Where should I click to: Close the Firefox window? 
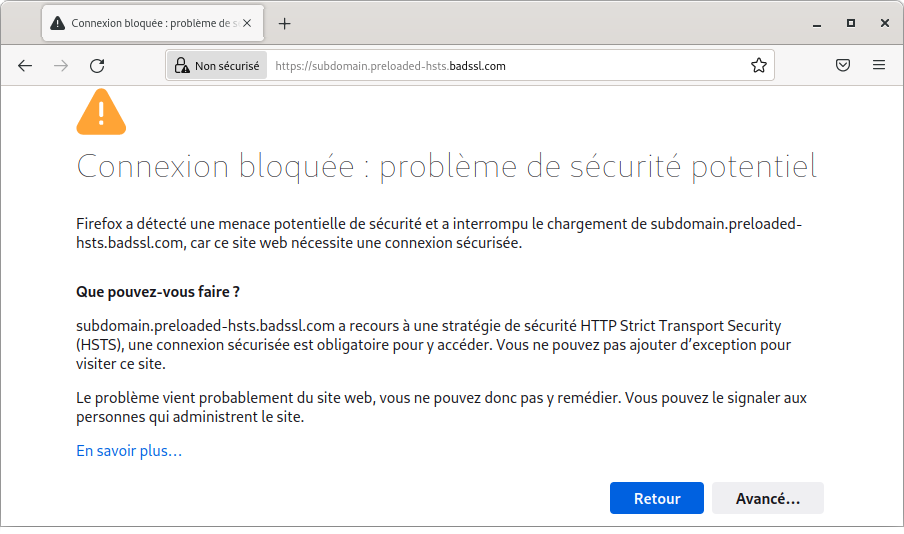pyautogui.click(x=884, y=23)
